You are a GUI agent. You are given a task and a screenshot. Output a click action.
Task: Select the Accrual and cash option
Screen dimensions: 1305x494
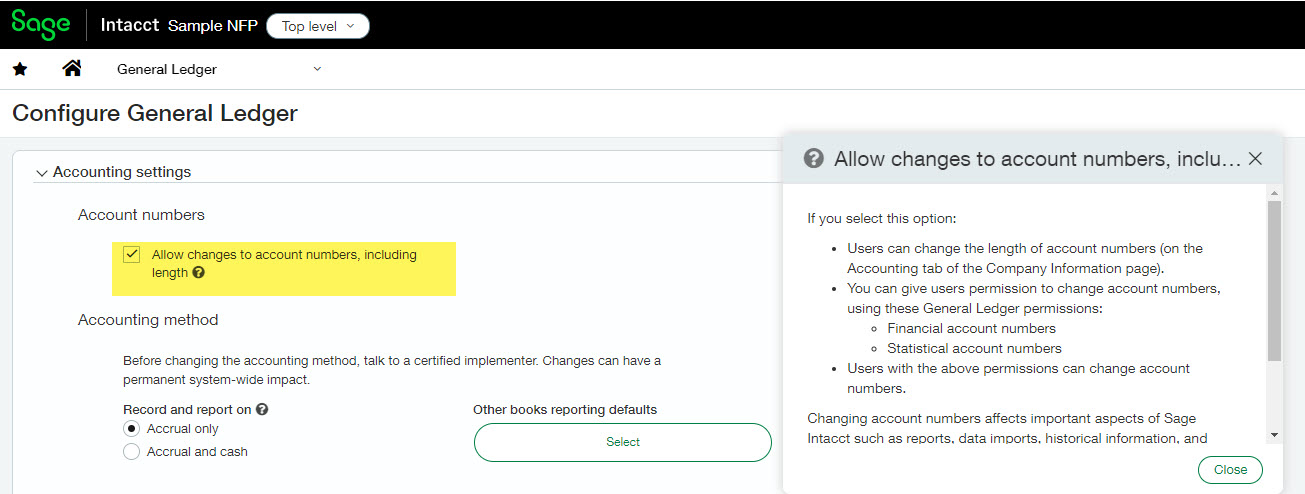click(131, 452)
